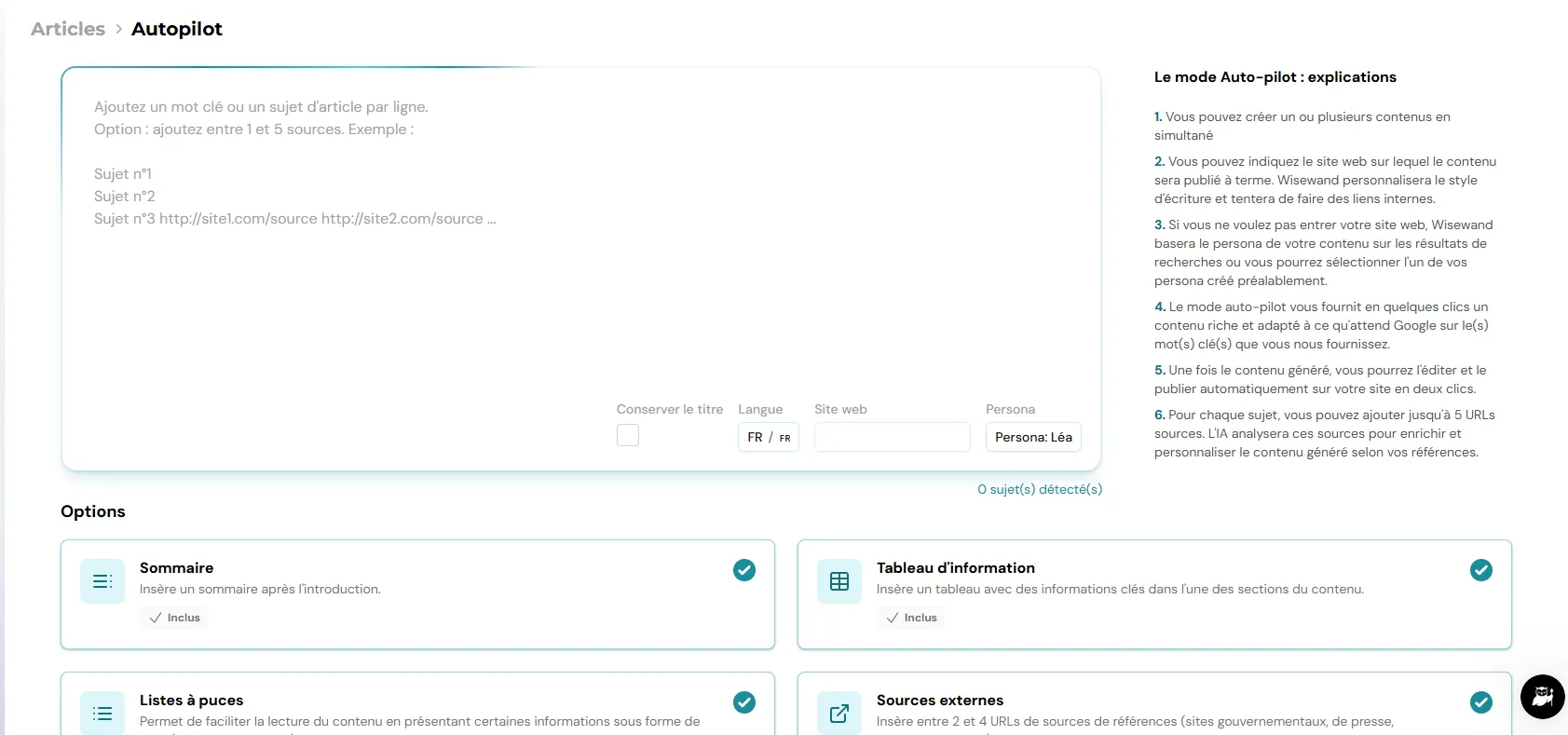Click the Tableau d'information grid icon
The height and width of the screenshot is (735, 1568).
[x=839, y=581]
